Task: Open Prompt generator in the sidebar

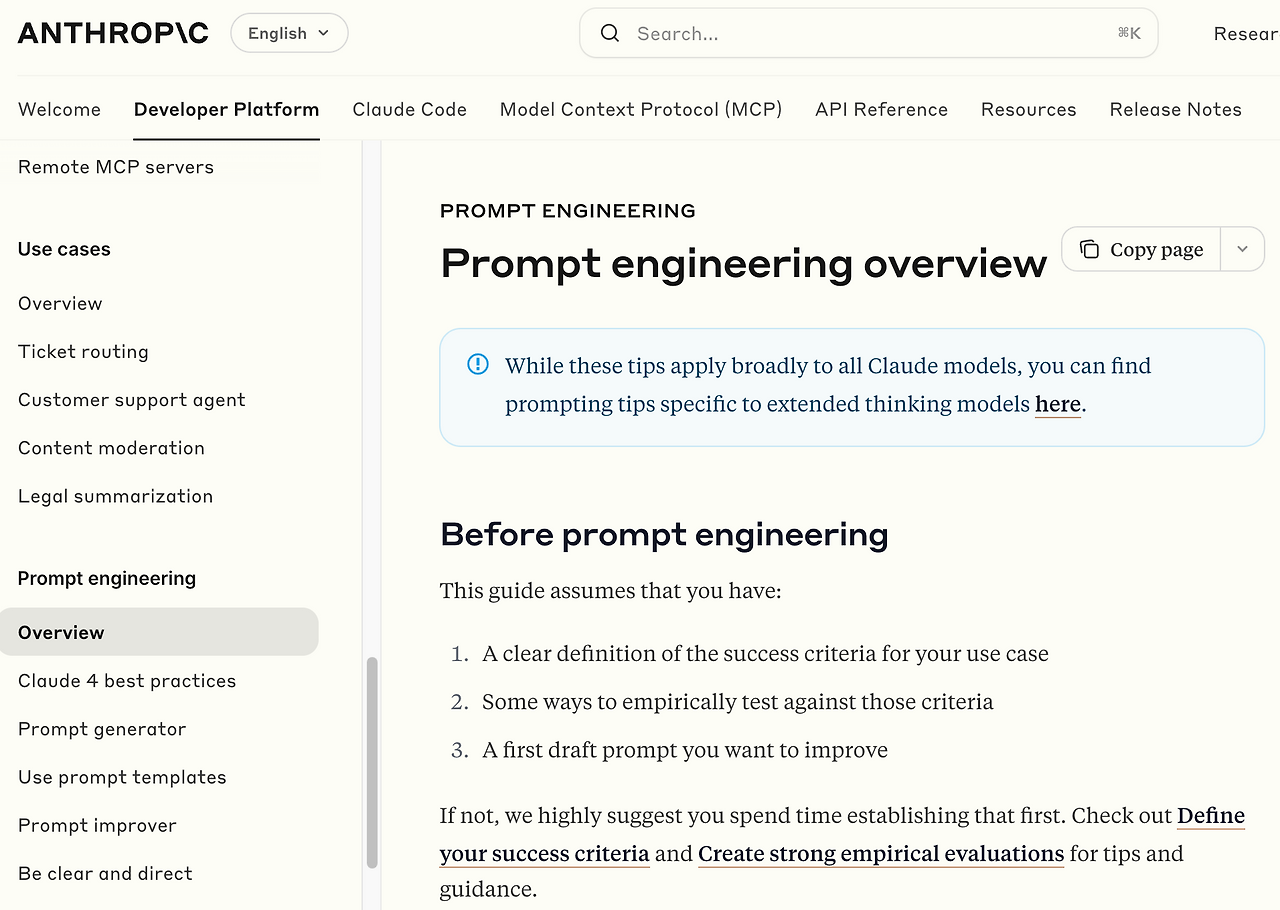Action: pos(102,728)
